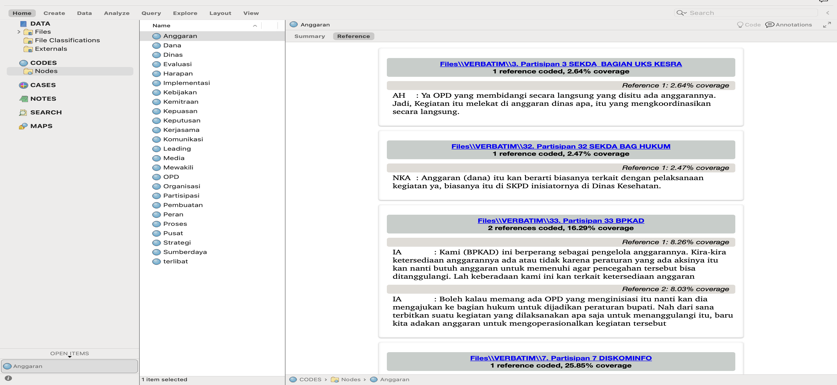This screenshot has height=385, width=837.
Task: Click the CODES section icon
Action: [x=23, y=63]
